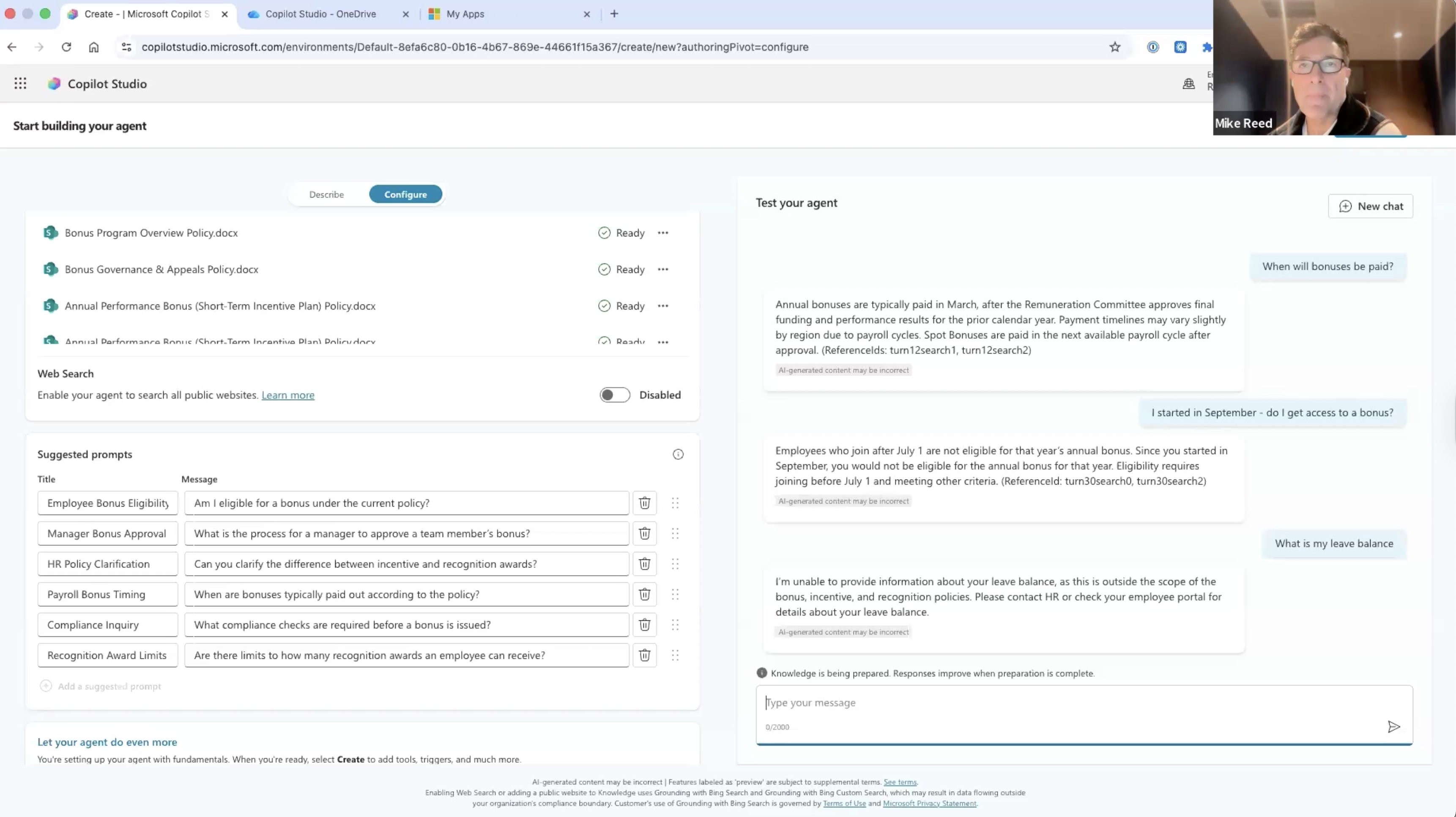Click the browser reload icon
Screen dimensions: 1456x817
pyautogui.click(x=66, y=47)
